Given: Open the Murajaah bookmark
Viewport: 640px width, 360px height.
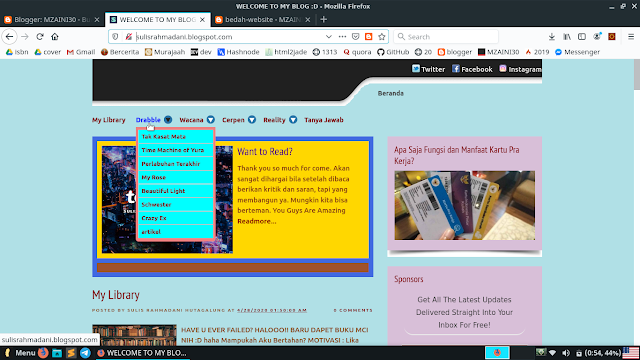Looking at the screenshot, I should coord(165,52).
